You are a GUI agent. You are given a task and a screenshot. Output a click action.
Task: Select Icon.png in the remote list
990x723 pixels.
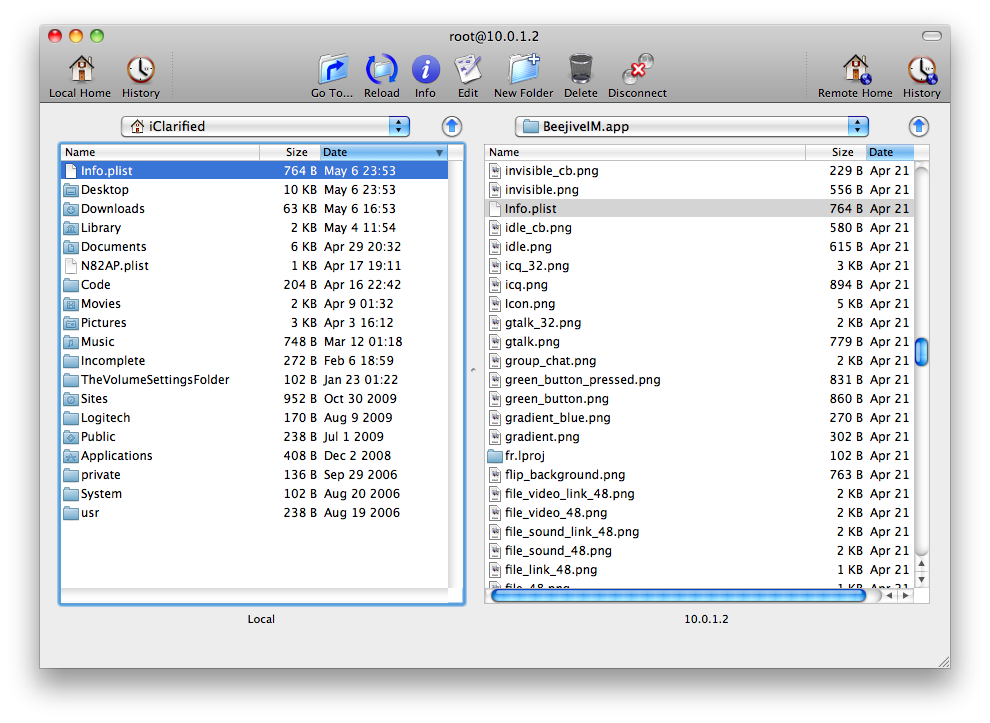[529, 304]
